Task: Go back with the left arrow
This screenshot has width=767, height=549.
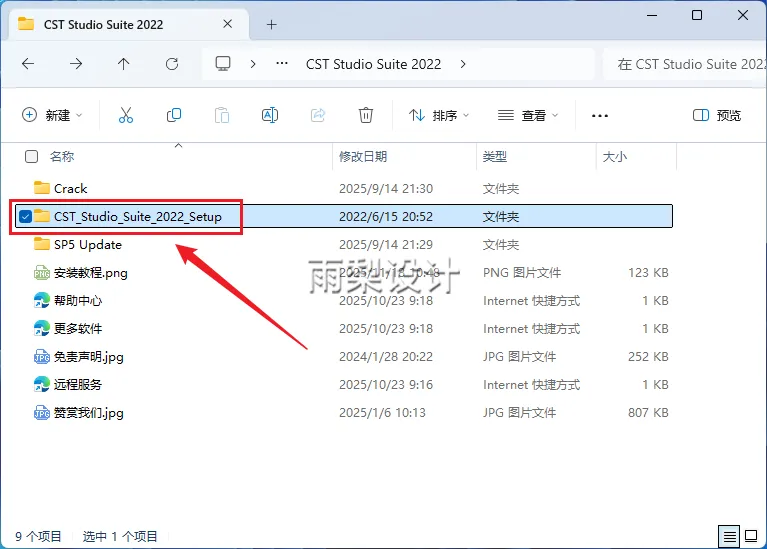Action: click(28, 64)
